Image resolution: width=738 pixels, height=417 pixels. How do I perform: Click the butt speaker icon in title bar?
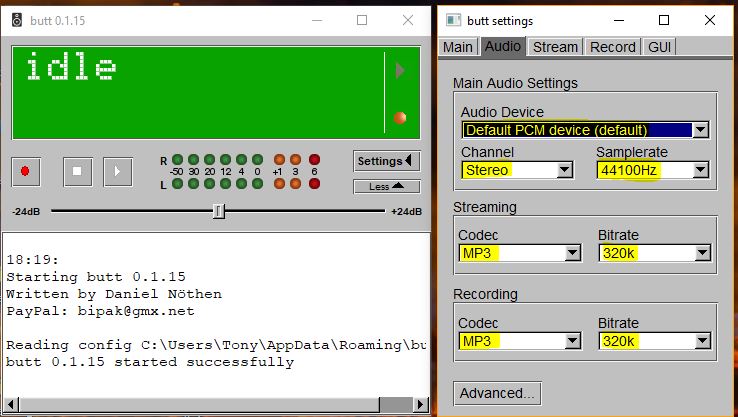17,20
